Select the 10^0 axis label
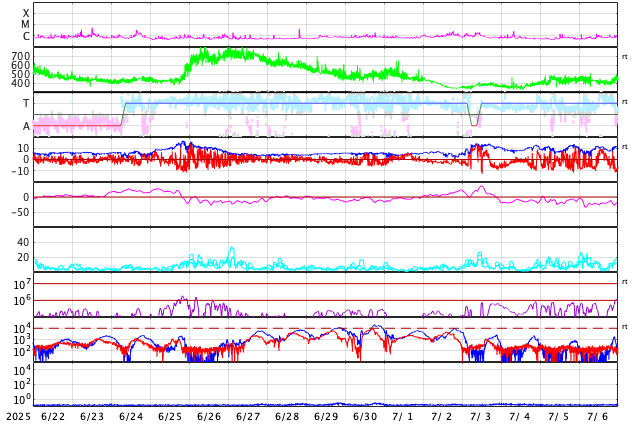 [22, 399]
